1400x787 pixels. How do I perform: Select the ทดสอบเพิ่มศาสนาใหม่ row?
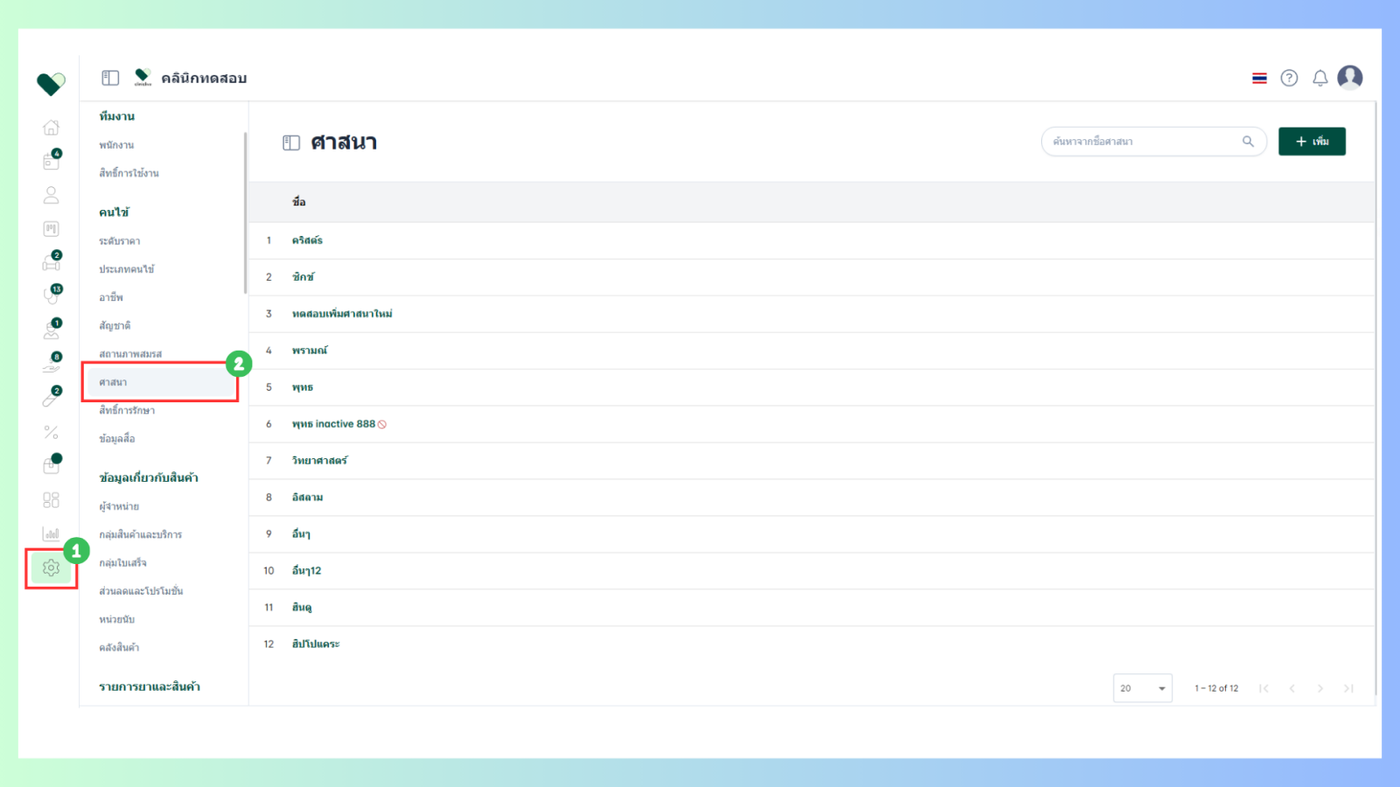[x=811, y=314]
